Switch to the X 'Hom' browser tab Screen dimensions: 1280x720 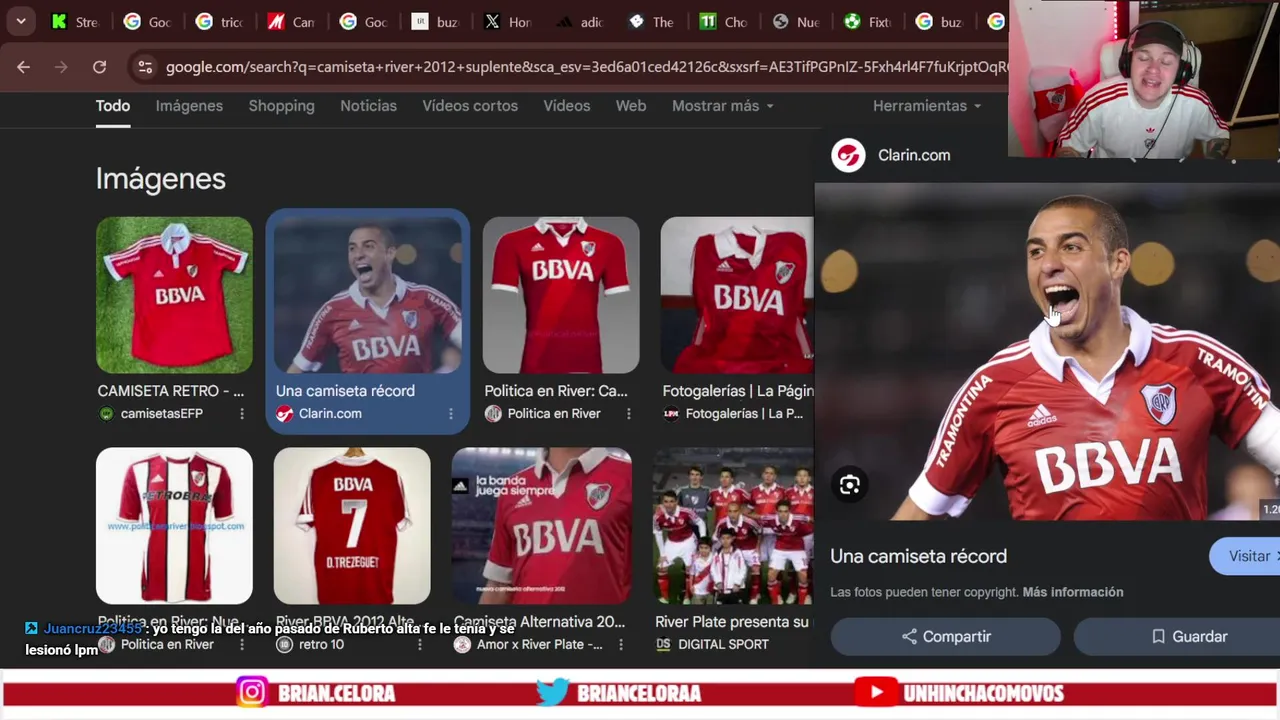(507, 21)
